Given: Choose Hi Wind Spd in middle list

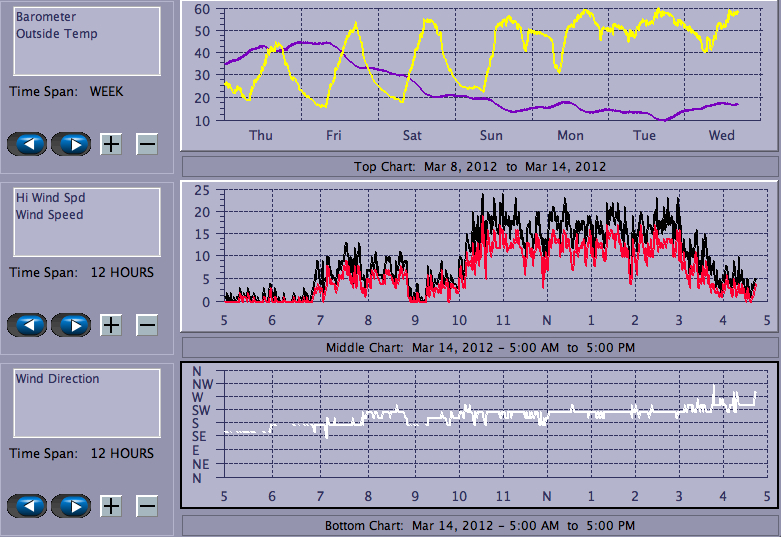Looking at the screenshot, I should click(50, 198).
